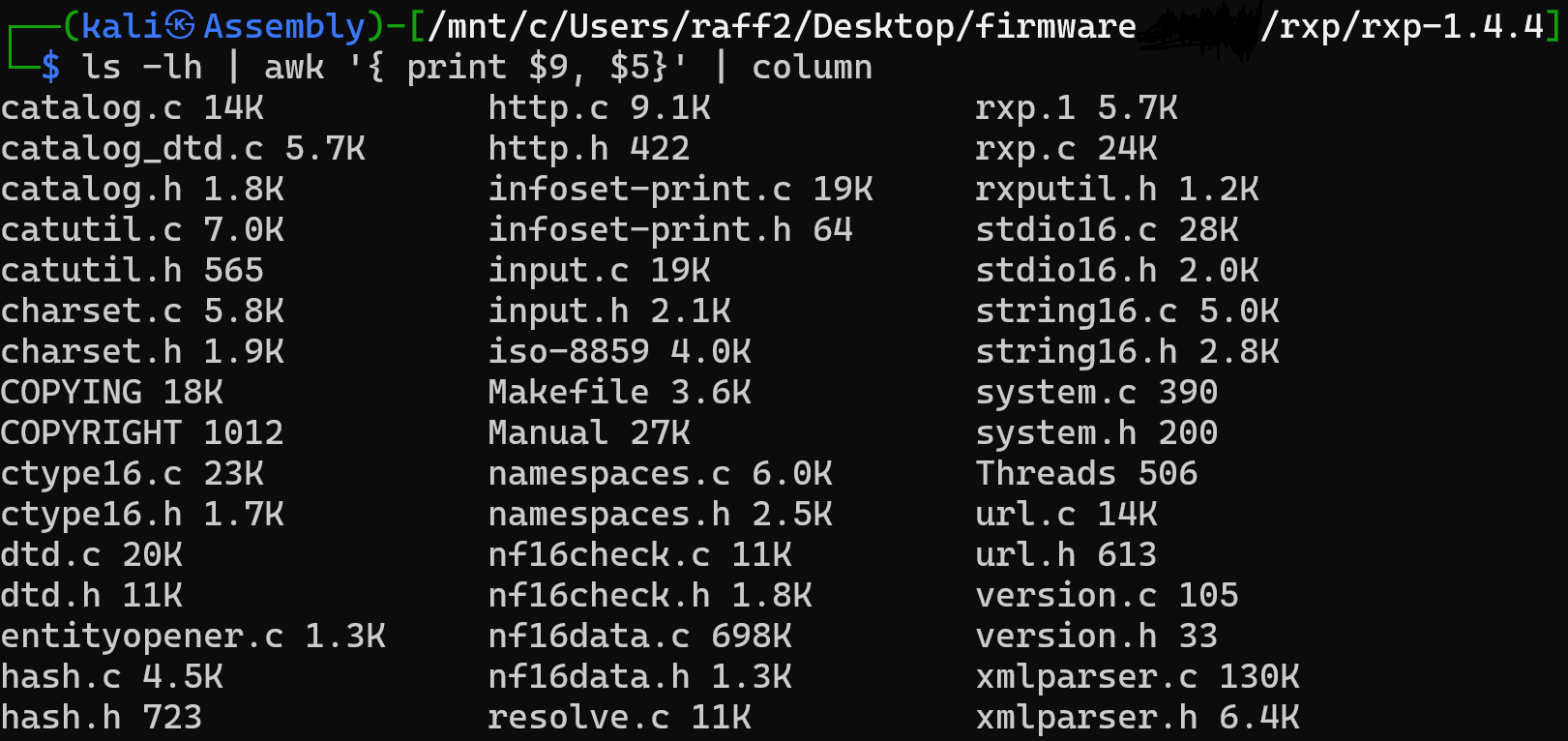The image size is (1568, 741).
Task: Click the Makefile entry
Action: click(568, 393)
